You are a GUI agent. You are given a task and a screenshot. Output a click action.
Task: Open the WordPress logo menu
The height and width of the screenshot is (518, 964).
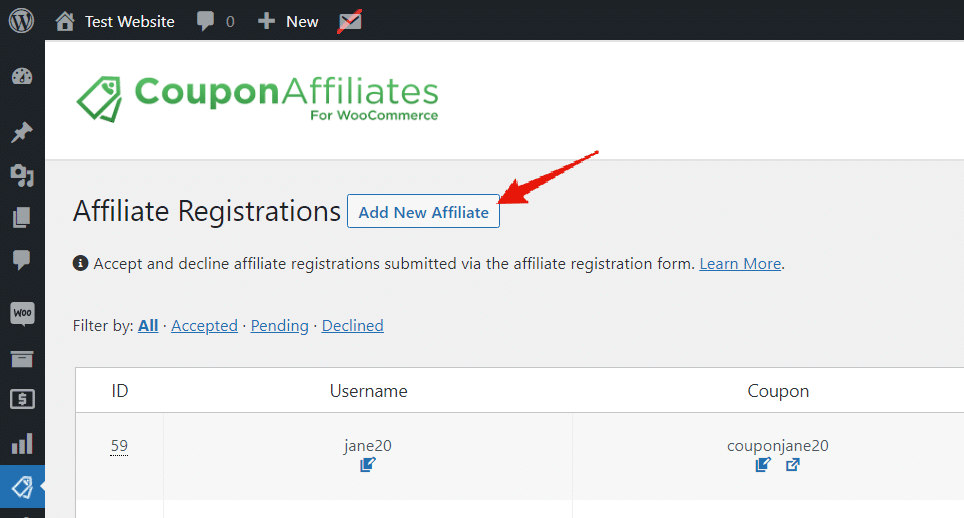tap(22, 21)
